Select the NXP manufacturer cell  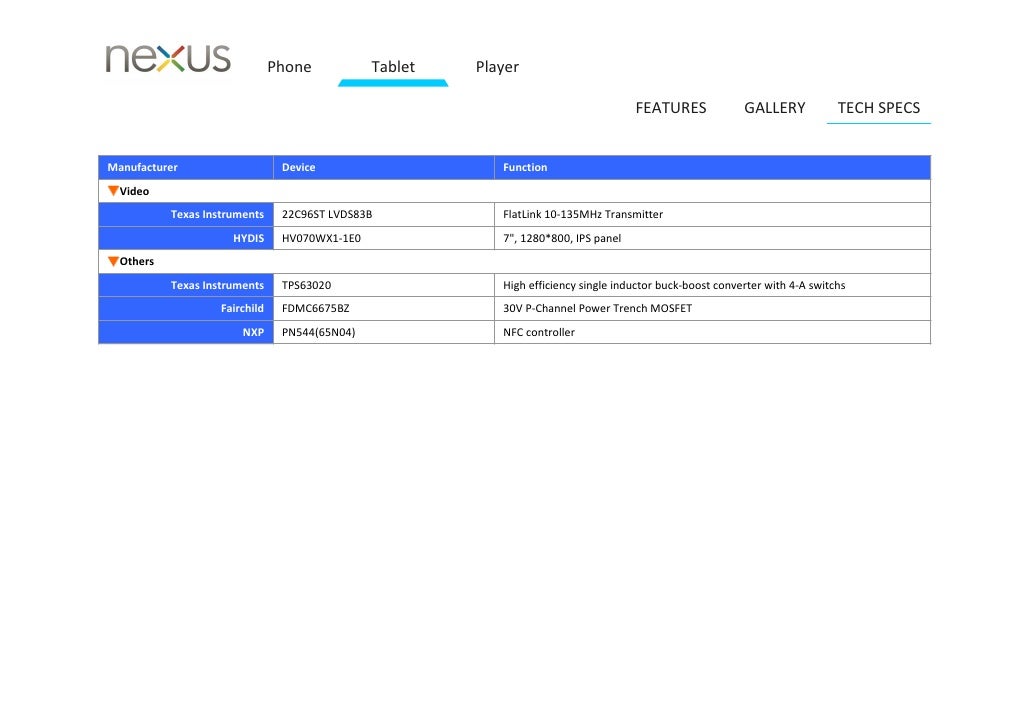pyautogui.click(x=186, y=332)
